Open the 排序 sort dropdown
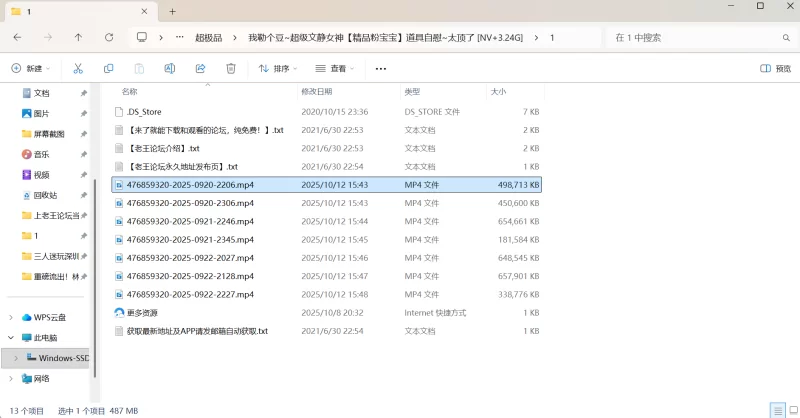 pyautogui.click(x=278, y=69)
